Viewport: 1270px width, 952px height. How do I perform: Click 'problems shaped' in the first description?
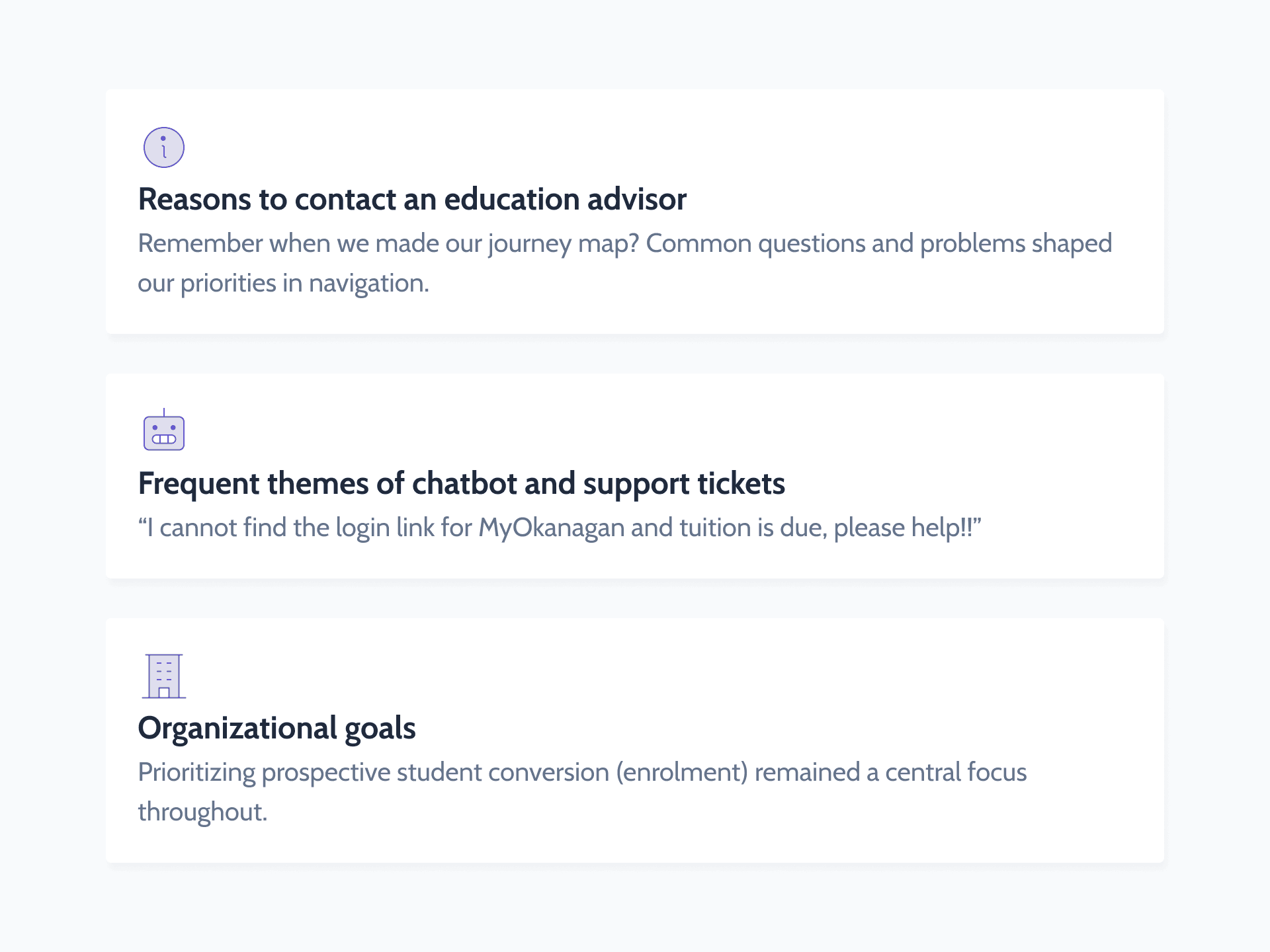[1016, 243]
